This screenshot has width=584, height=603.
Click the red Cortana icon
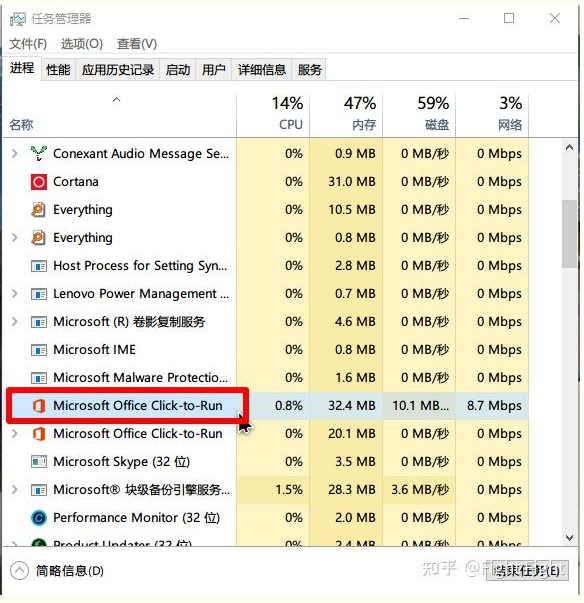point(39,182)
